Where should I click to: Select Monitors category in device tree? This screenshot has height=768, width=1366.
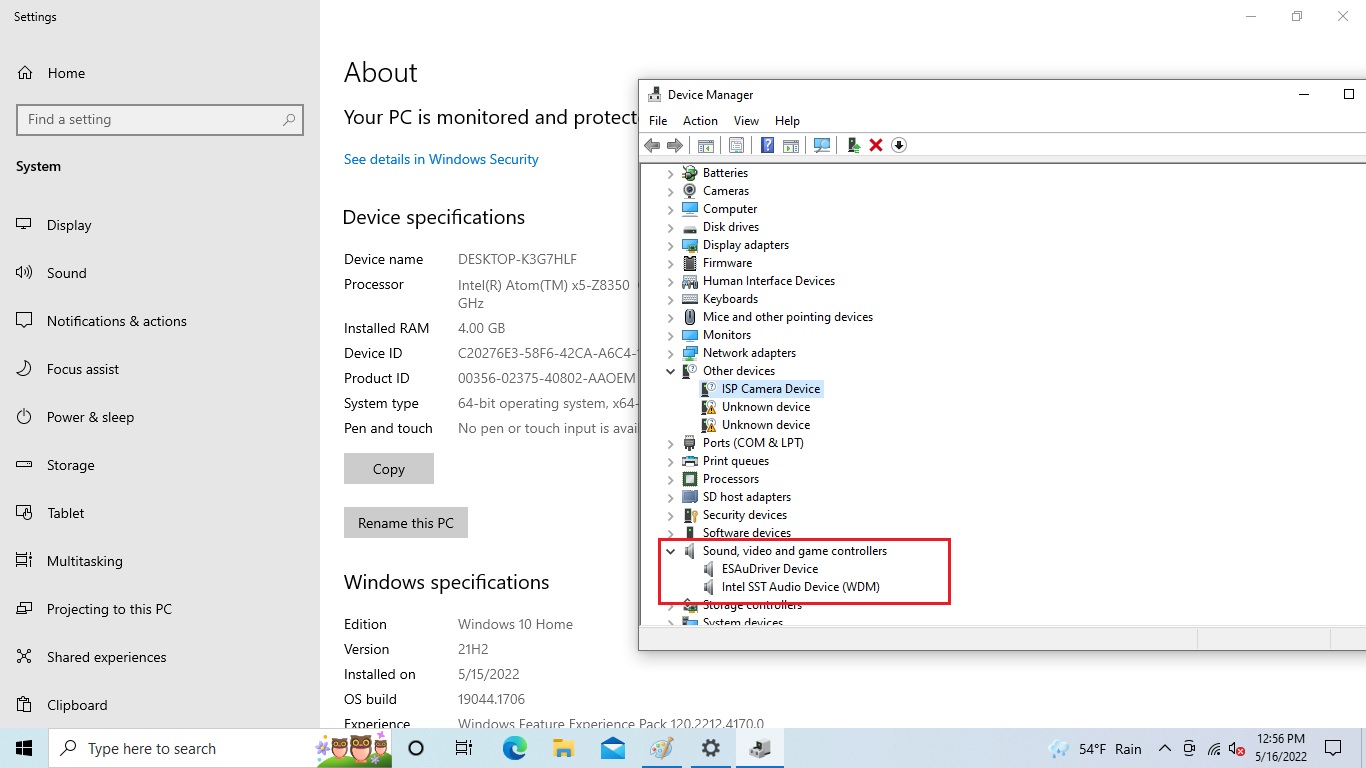pos(727,335)
